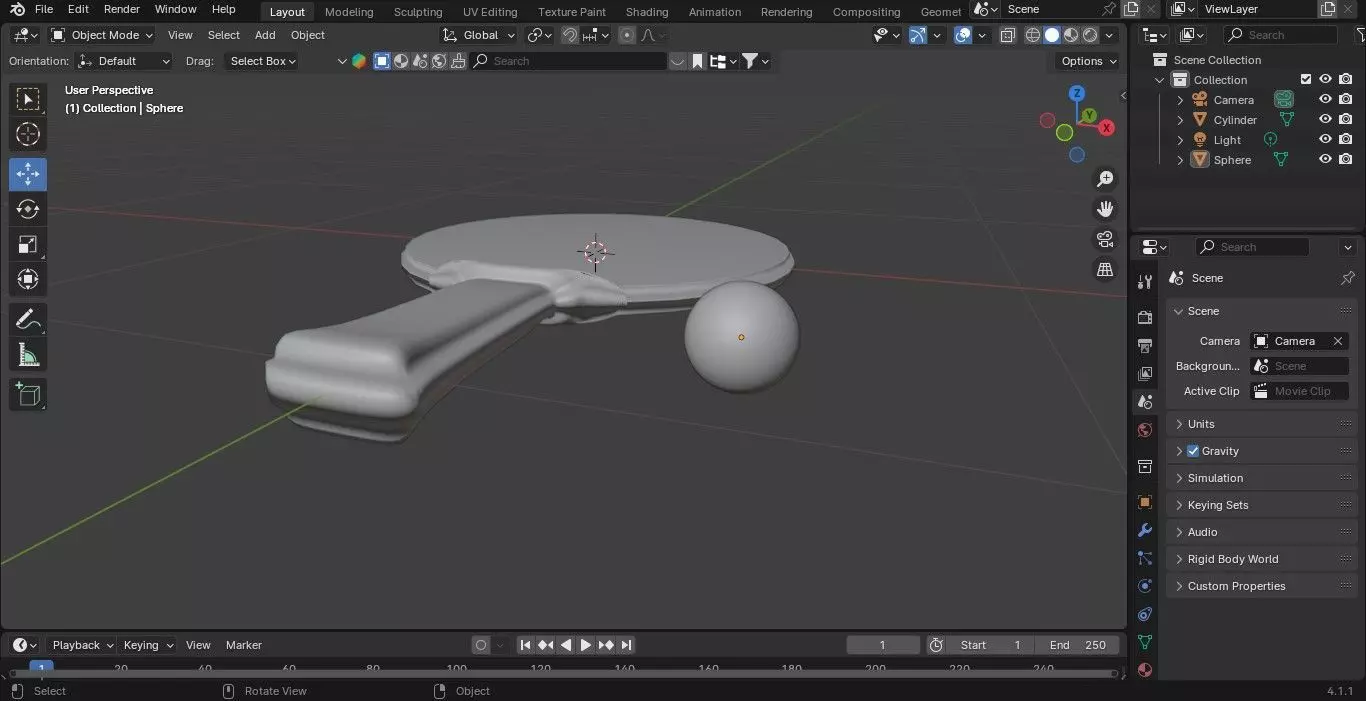Switch to the Modeling workspace tab
This screenshot has width=1366, height=701.
point(349,12)
